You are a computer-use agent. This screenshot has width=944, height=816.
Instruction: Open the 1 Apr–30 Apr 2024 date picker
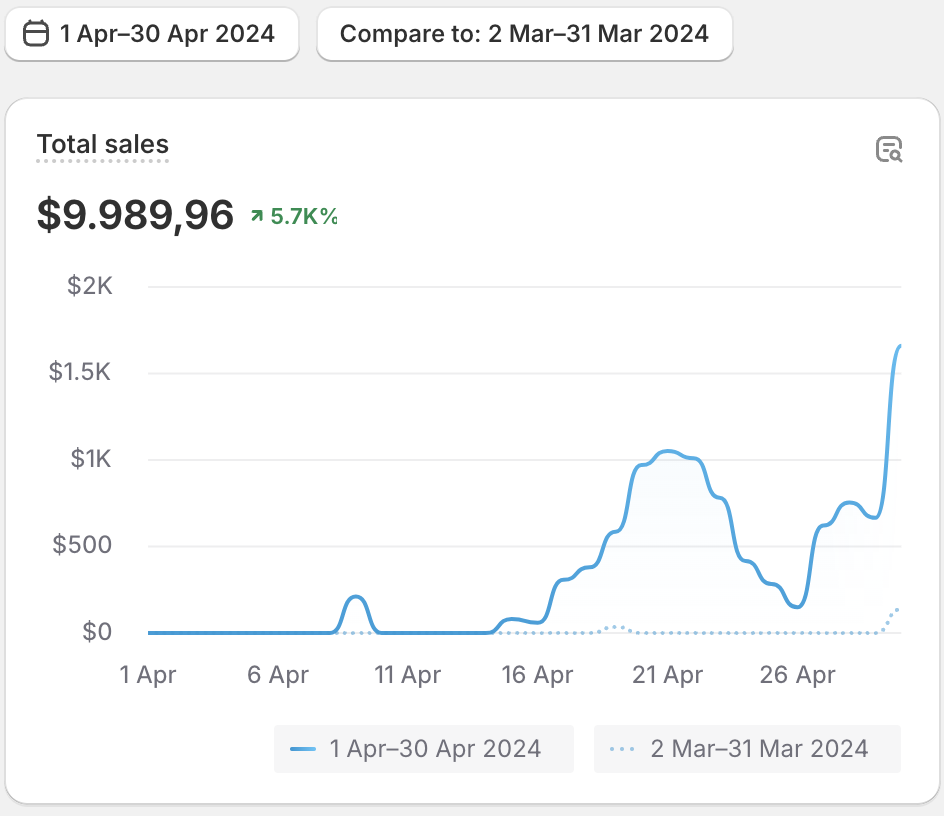tap(151, 34)
